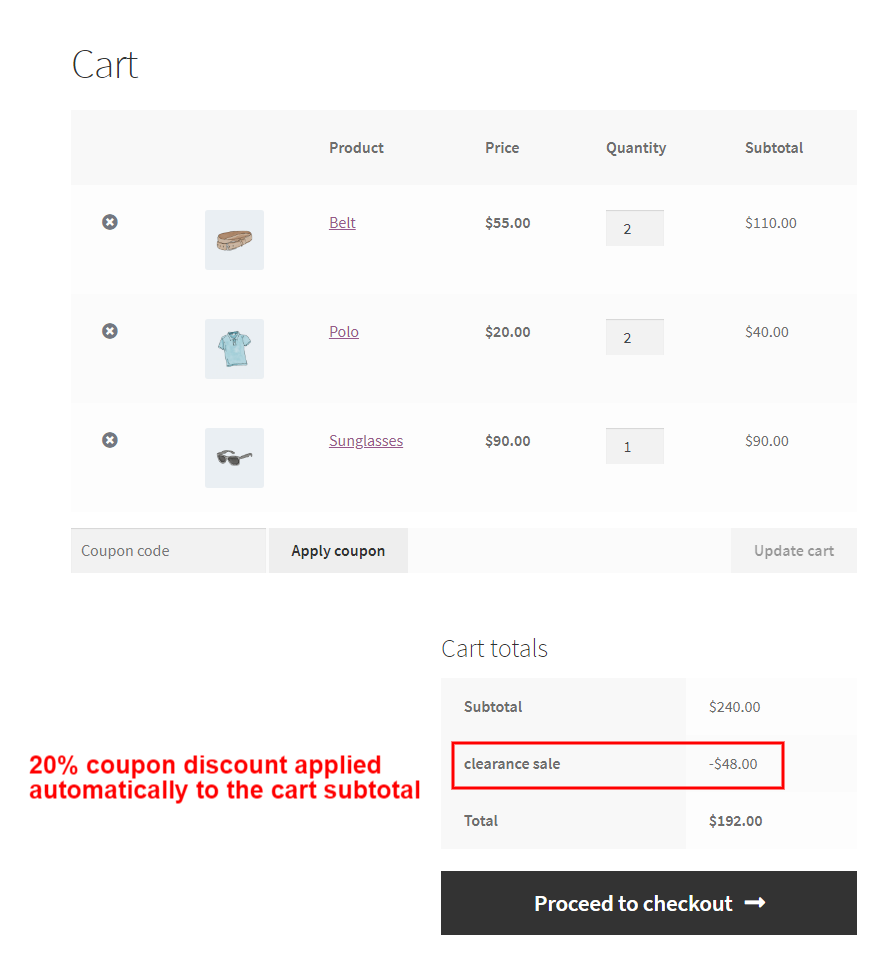Open the Belt product thumbnail
The height and width of the screenshot is (978, 895).
[234, 240]
